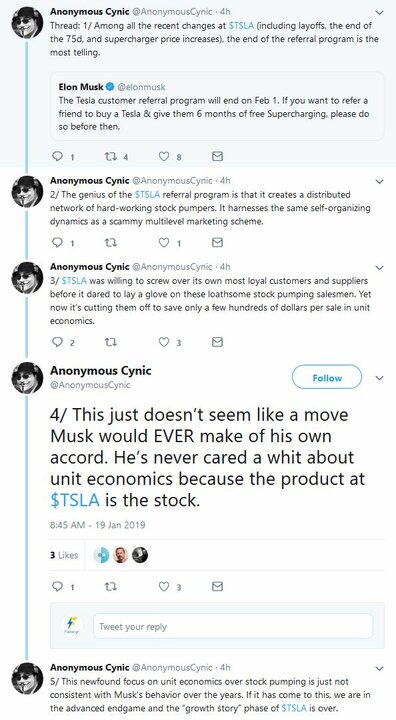Image resolution: width=396 pixels, height=720 pixels.
Task: Retweet tweet 3/ about loyal customers
Action: 111,342
